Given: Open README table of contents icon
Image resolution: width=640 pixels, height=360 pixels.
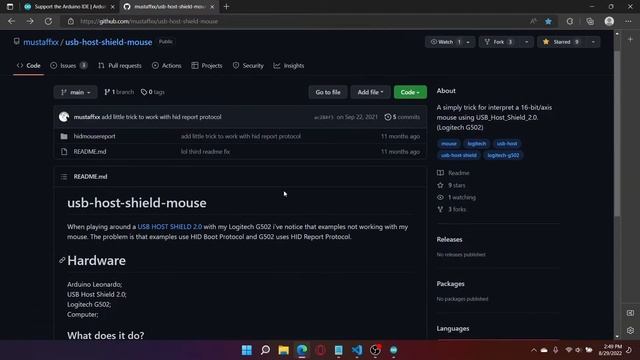Looking at the screenshot, I should pyautogui.click(x=64, y=176).
